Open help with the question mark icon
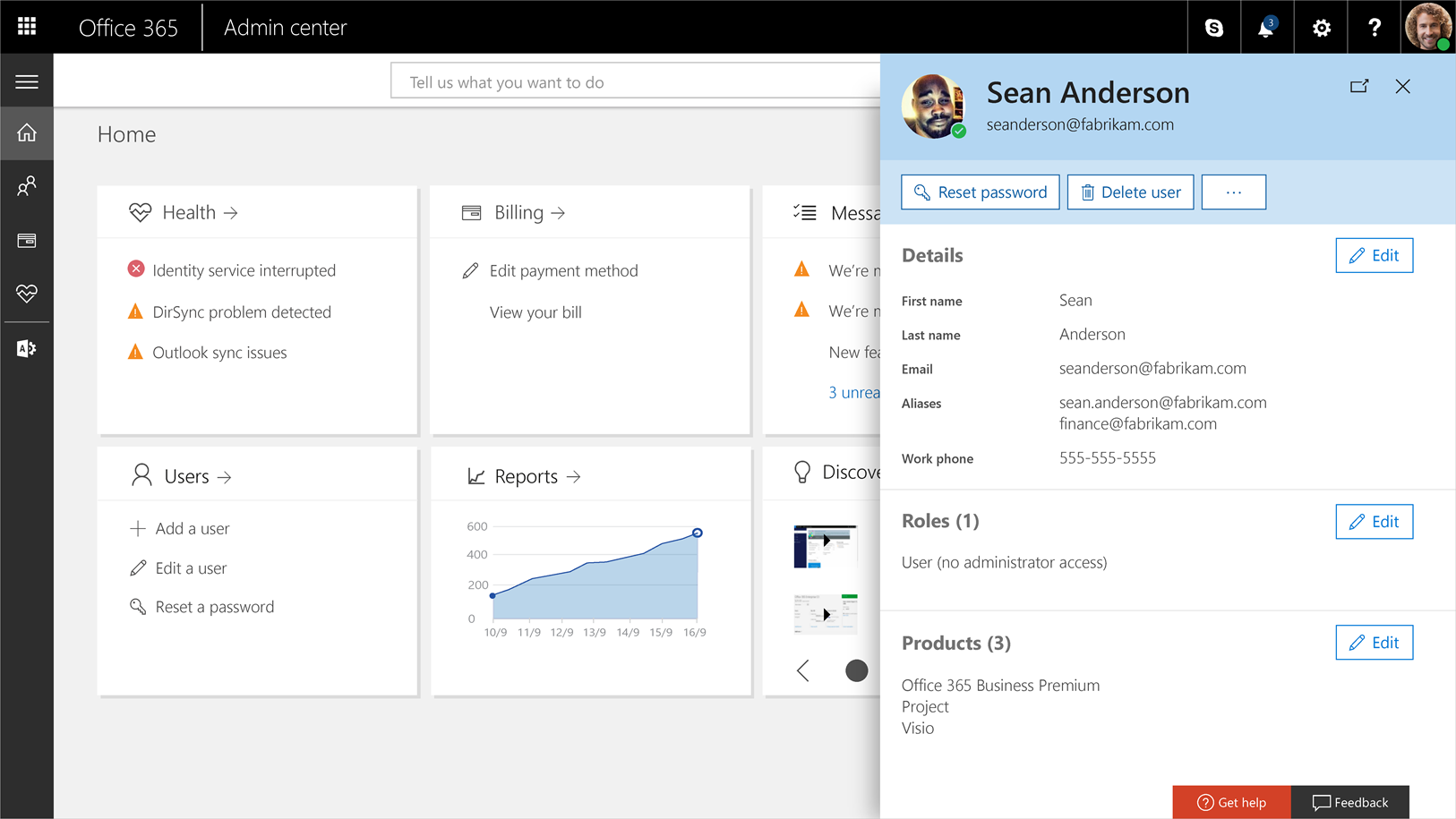This screenshot has width=1456, height=819. [1374, 28]
